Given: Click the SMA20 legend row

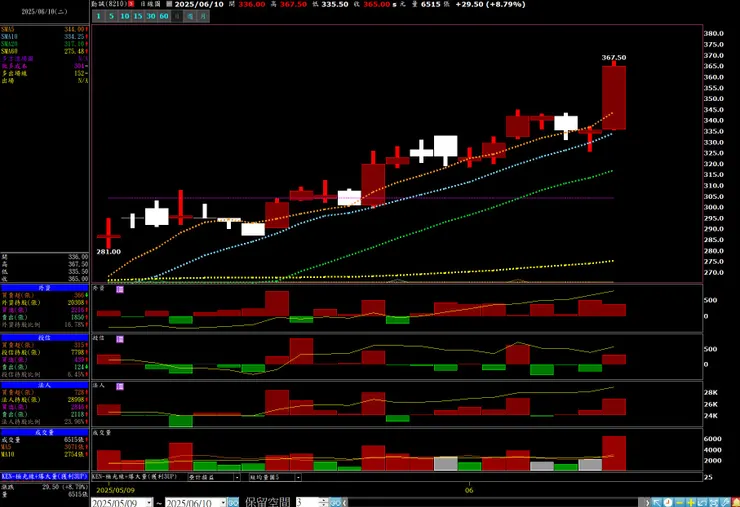Looking at the screenshot, I should coord(44,44).
